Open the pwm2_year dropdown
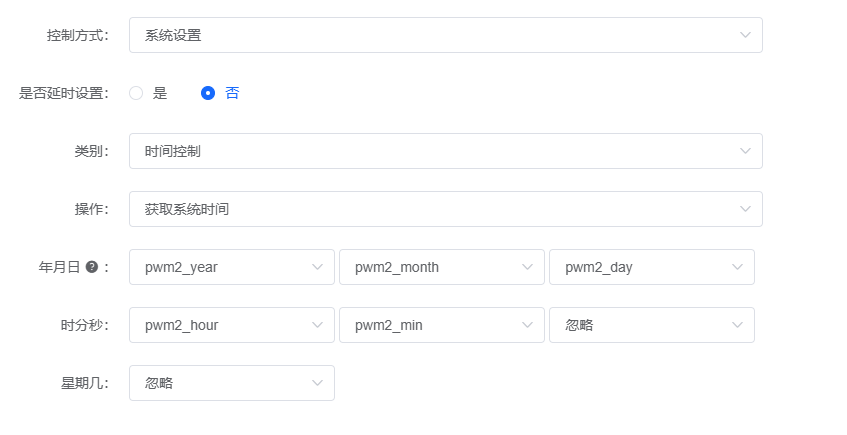Screen dimensions: 847x435 [220, 267]
